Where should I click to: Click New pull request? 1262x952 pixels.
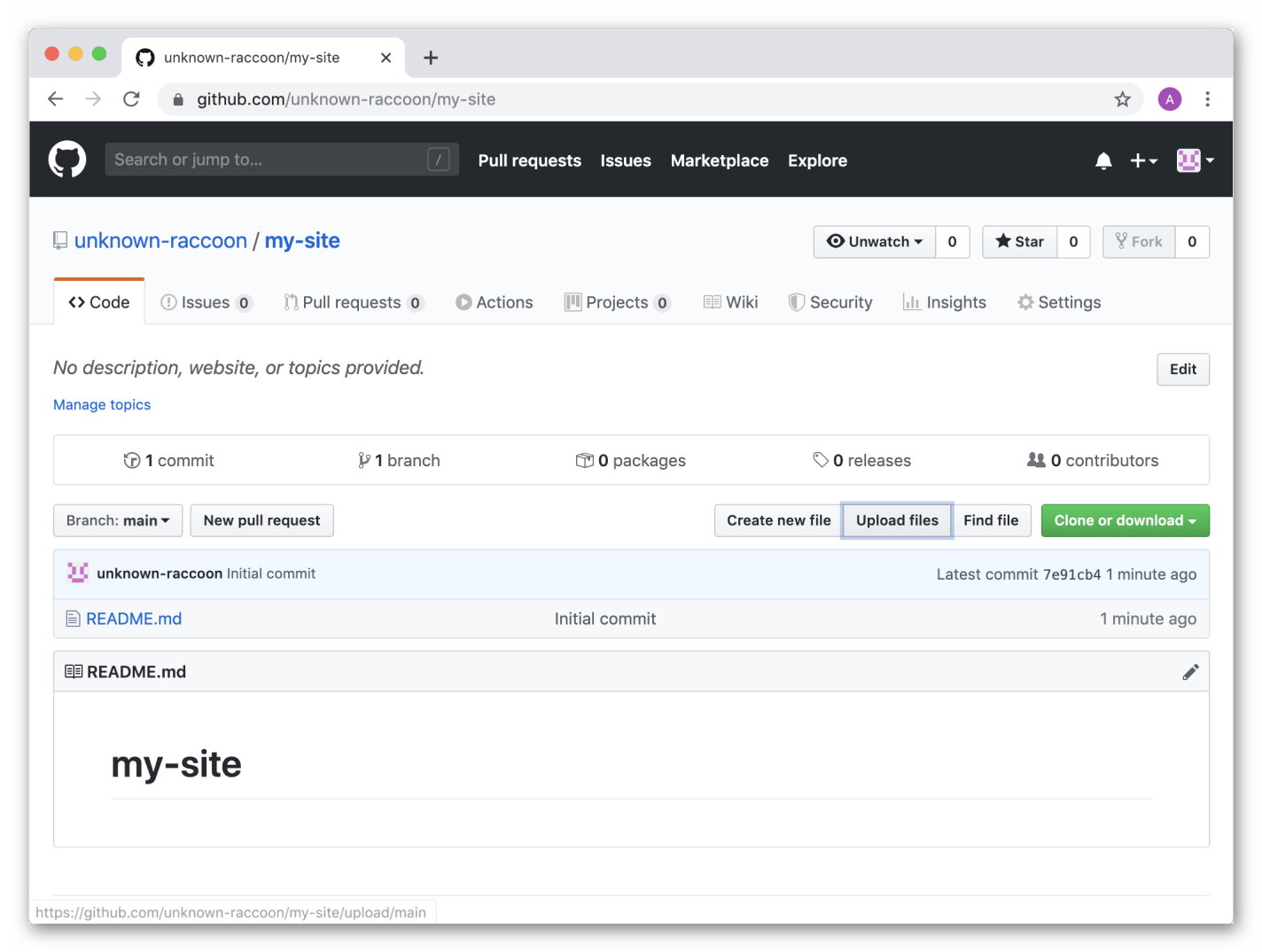tap(261, 520)
